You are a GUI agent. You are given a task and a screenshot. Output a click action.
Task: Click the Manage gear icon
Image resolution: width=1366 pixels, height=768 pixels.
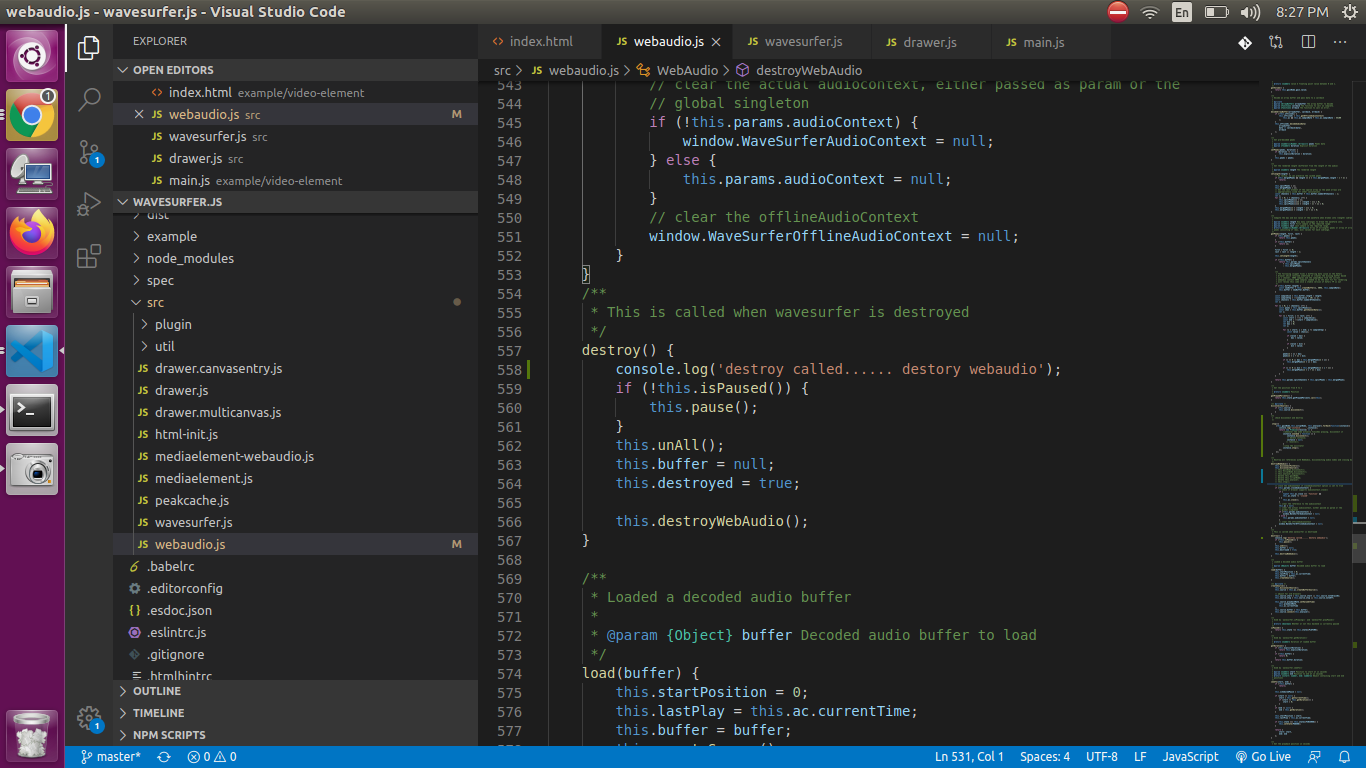click(89, 718)
